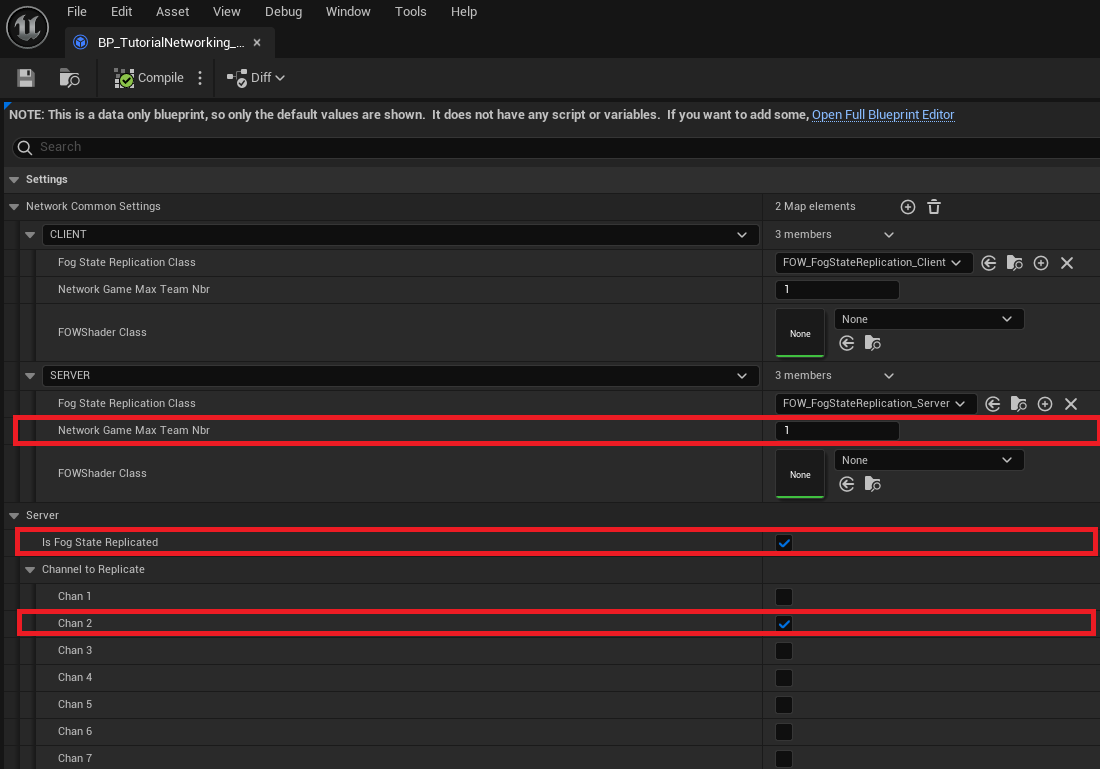The width and height of the screenshot is (1100, 769).
Task: Uncheck the Chan 2 checkbox
Action: point(784,623)
